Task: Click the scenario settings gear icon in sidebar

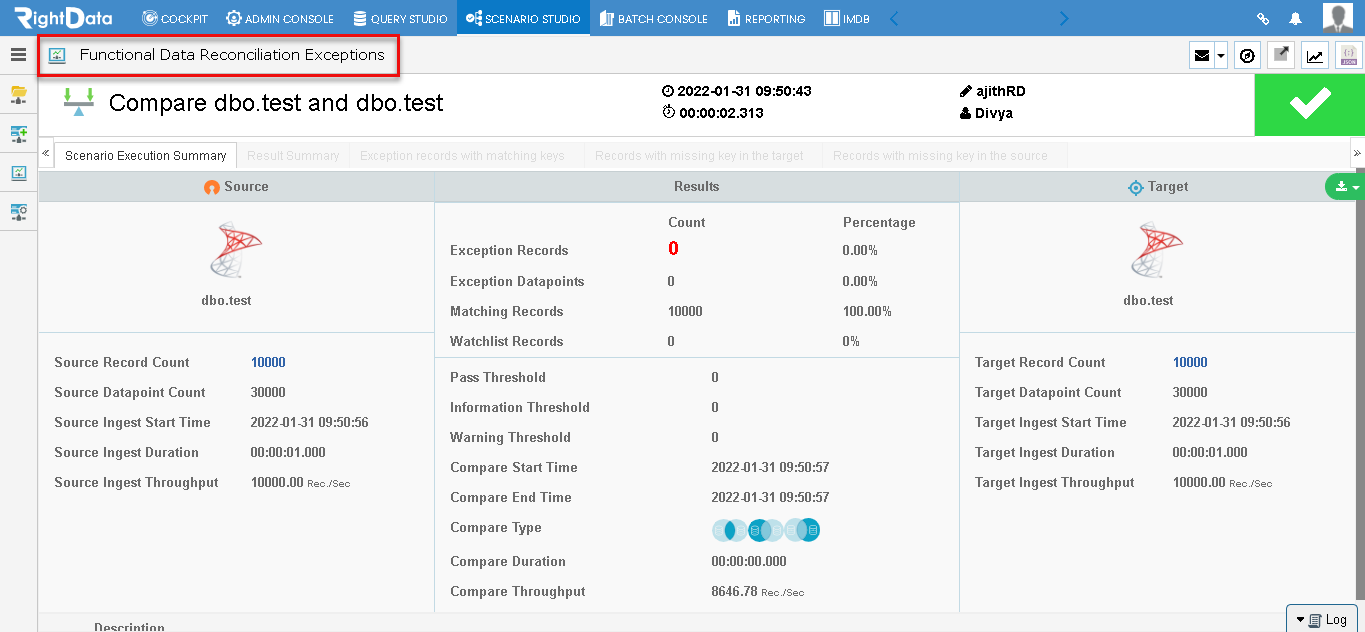Action: (x=18, y=212)
